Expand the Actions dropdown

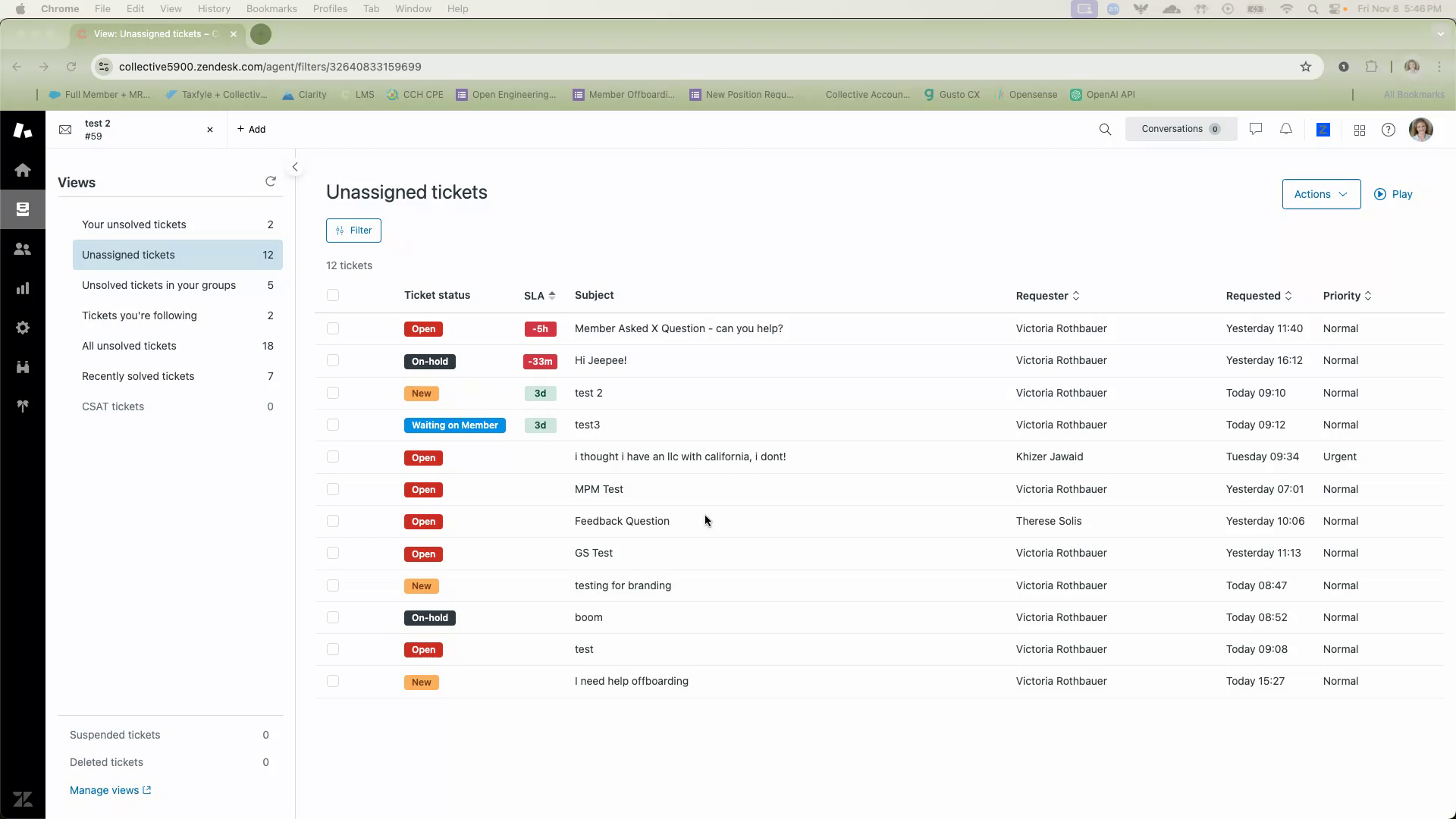[x=1321, y=194]
